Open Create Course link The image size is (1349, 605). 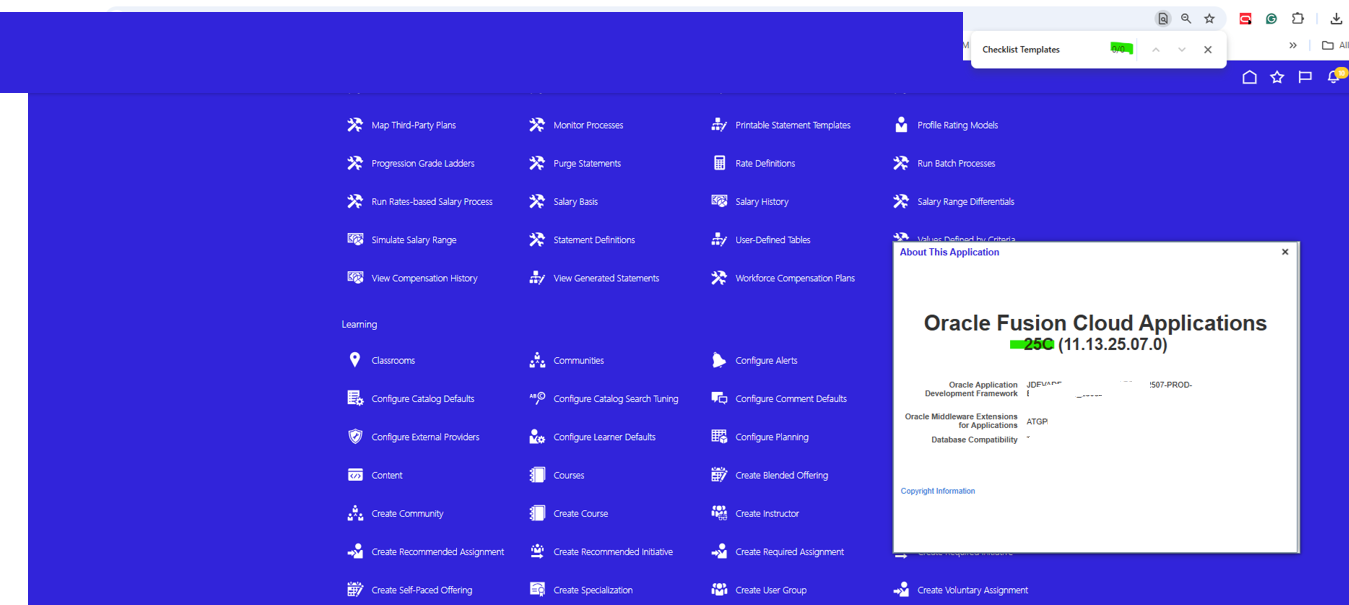coord(581,514)
